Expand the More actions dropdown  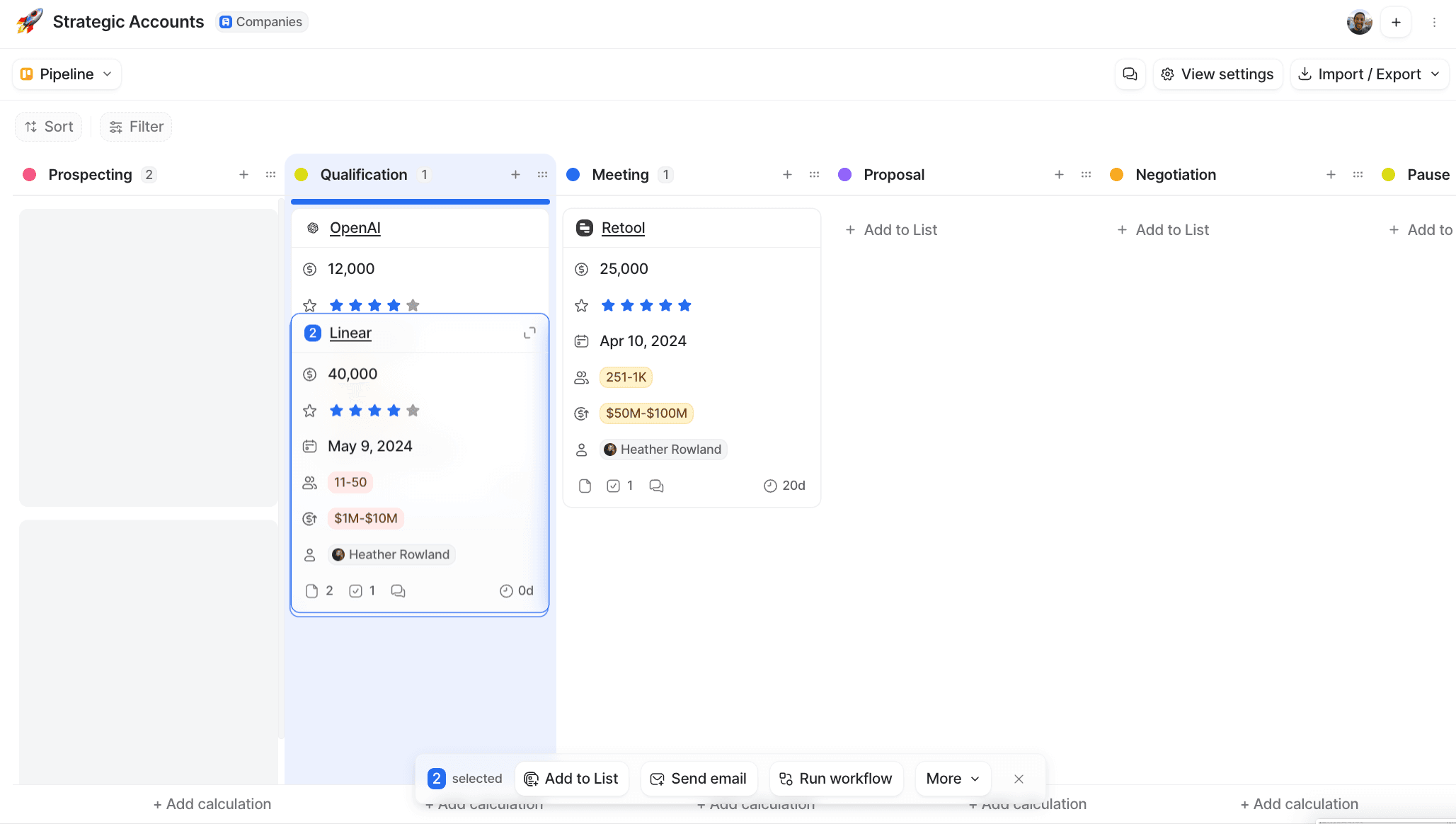click(953, 779)
